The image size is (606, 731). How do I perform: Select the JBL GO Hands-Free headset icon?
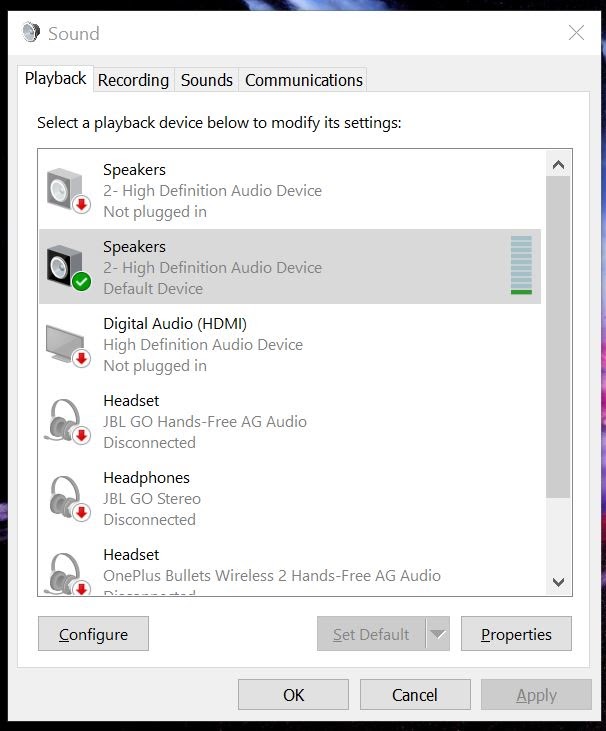[x=68, y=421]
